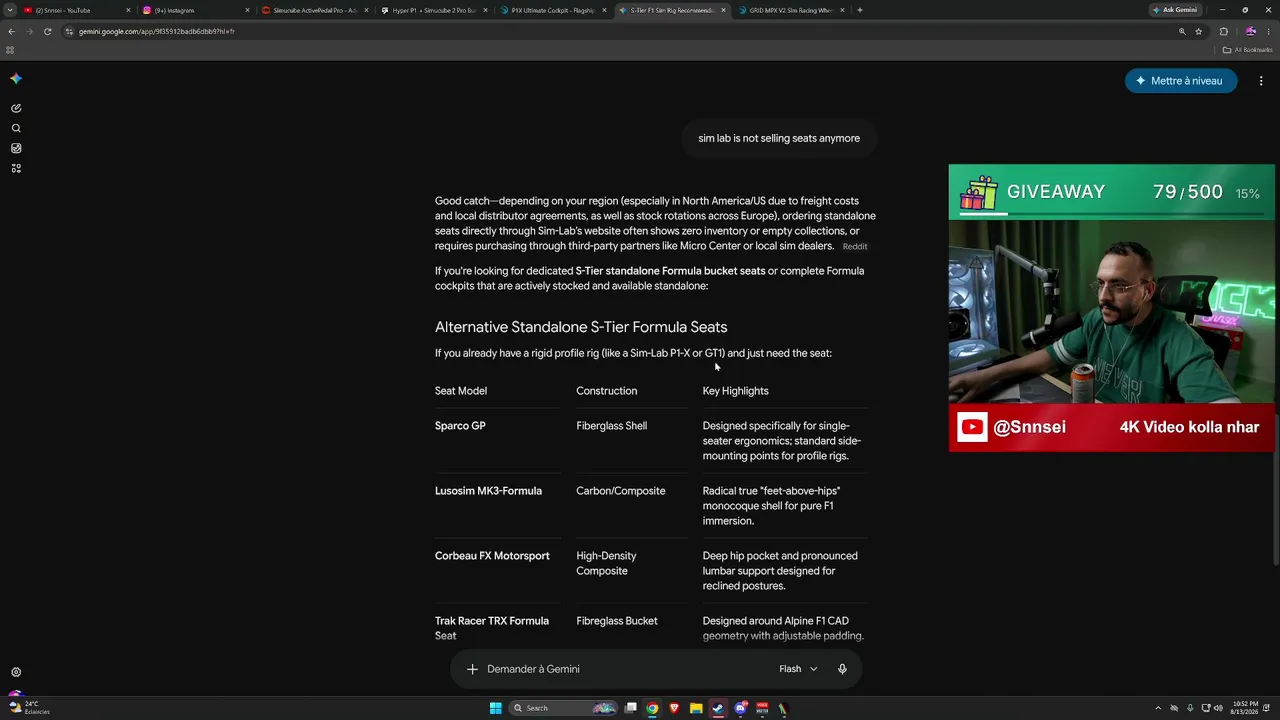Screen dimensions: 1280x720
Task: Reload the current page
Action: [47, 31]
